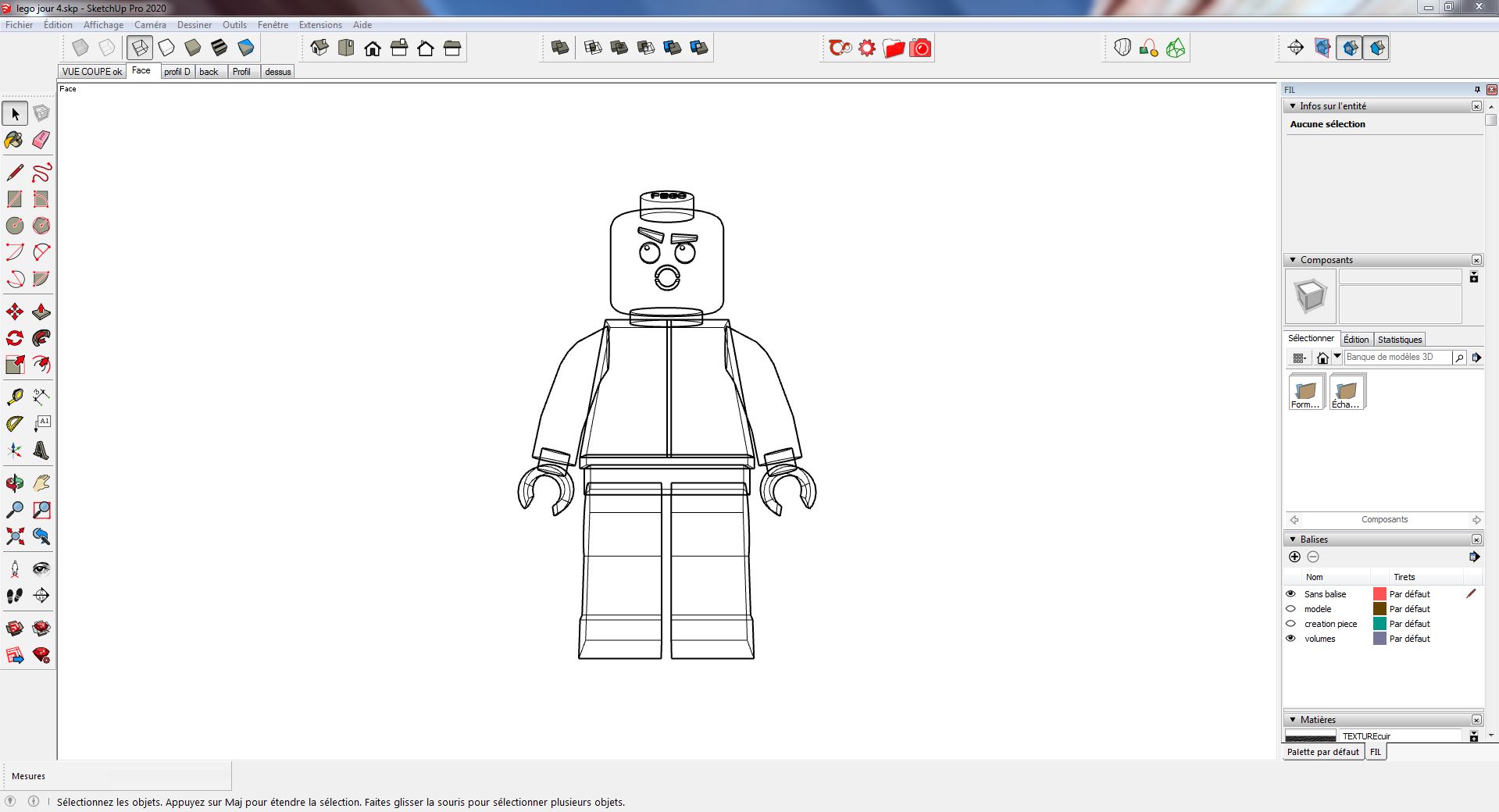Open the Édition tab in Composants

[1356, 340]
